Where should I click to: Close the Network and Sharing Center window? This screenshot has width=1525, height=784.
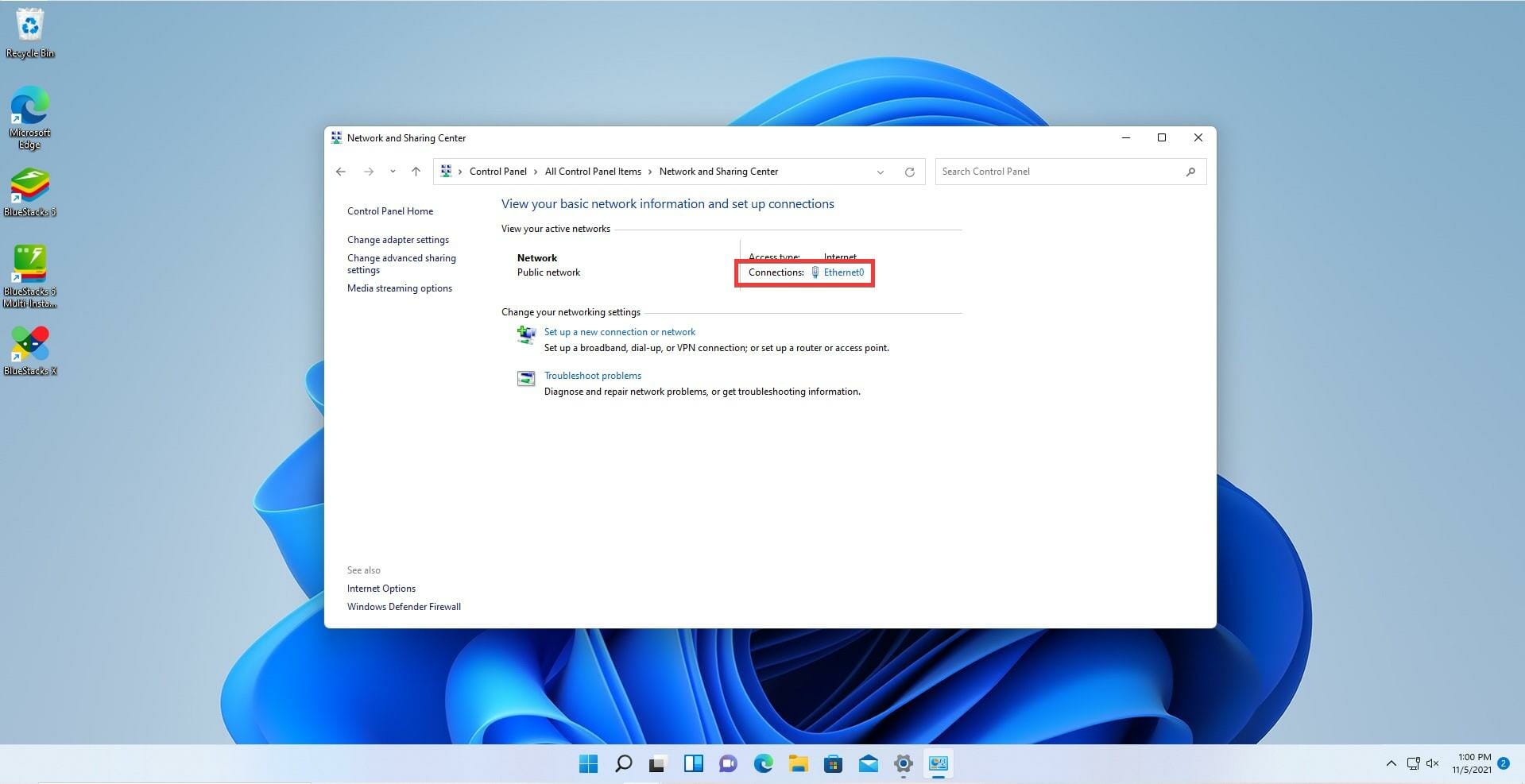pyautogui.click(x=1198, y=138)
